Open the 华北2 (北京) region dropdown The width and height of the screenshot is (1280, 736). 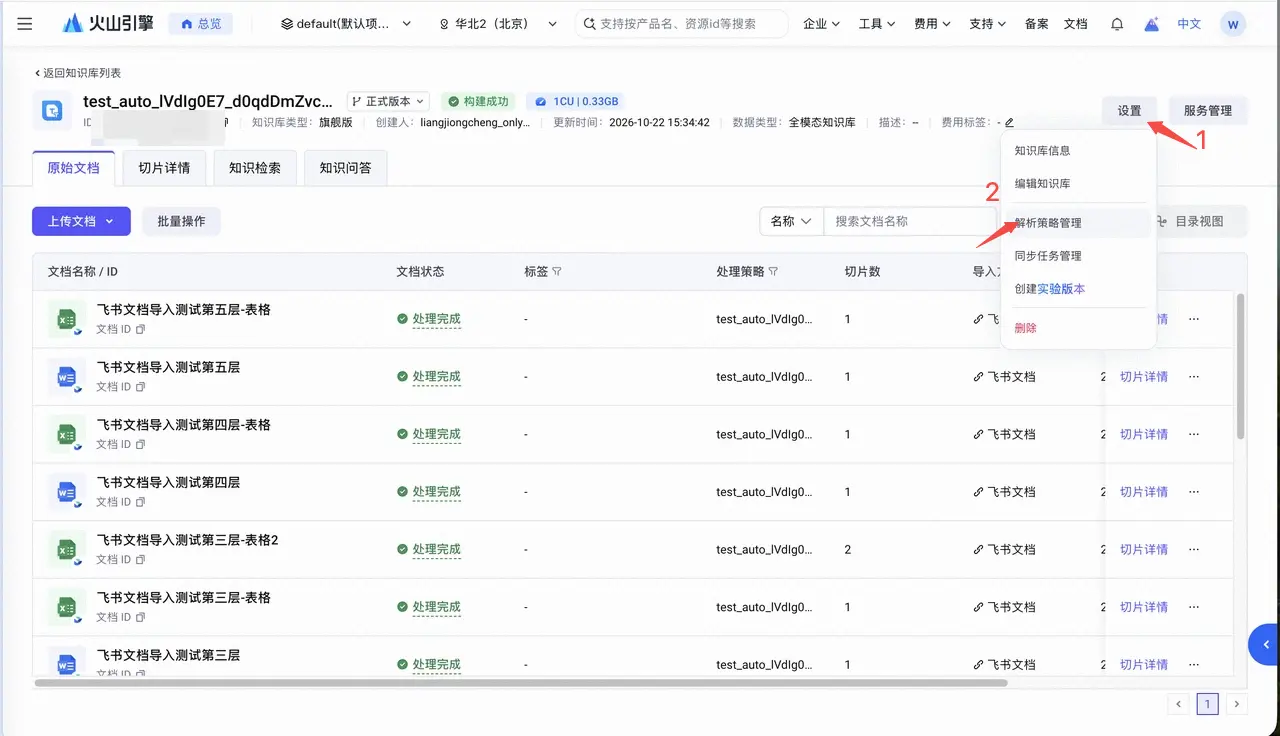tap(498, 24)
